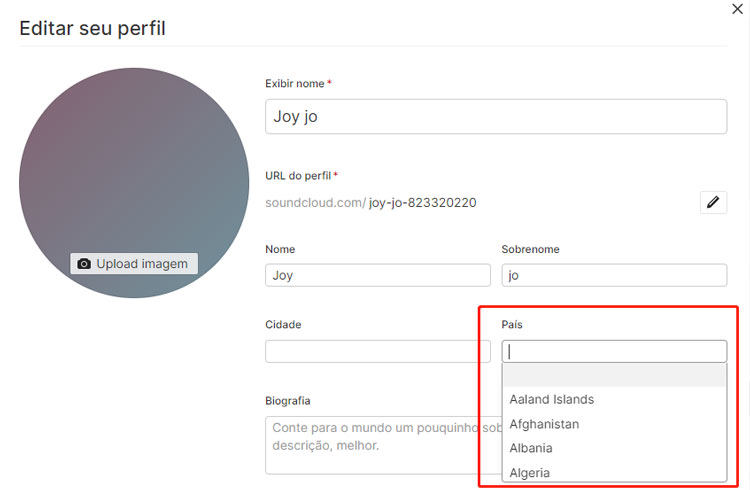Click the "País" label above dropdown
Viewport: 750px width, 490px height.
[512, 325]
